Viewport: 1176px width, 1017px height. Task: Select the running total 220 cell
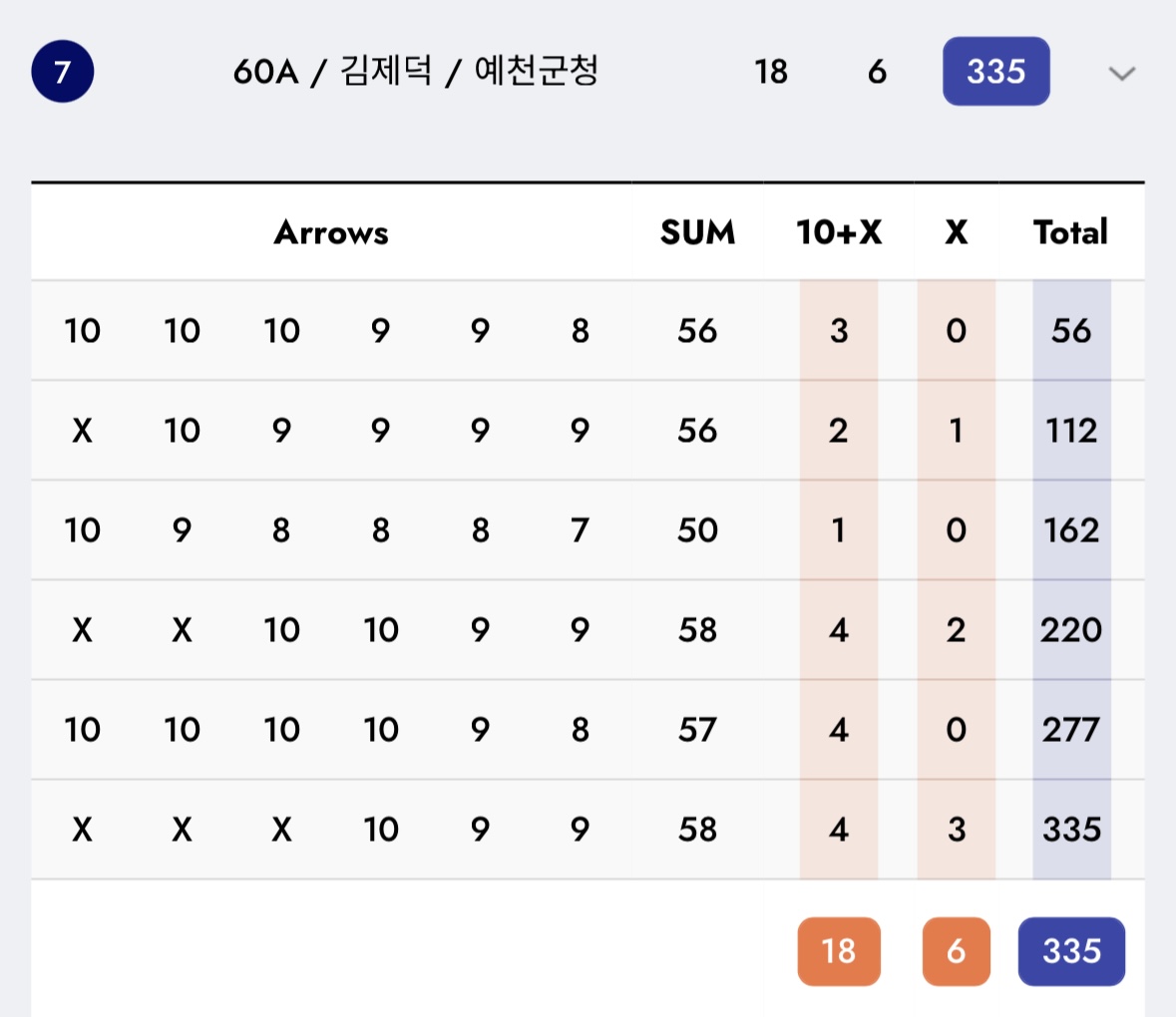(1071, 630)
